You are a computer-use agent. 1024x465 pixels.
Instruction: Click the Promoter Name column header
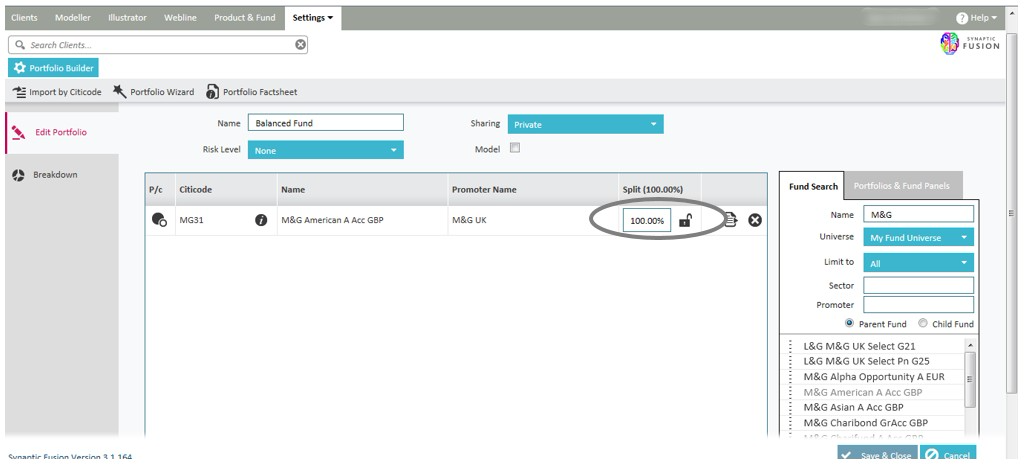(x=533, y=189)
